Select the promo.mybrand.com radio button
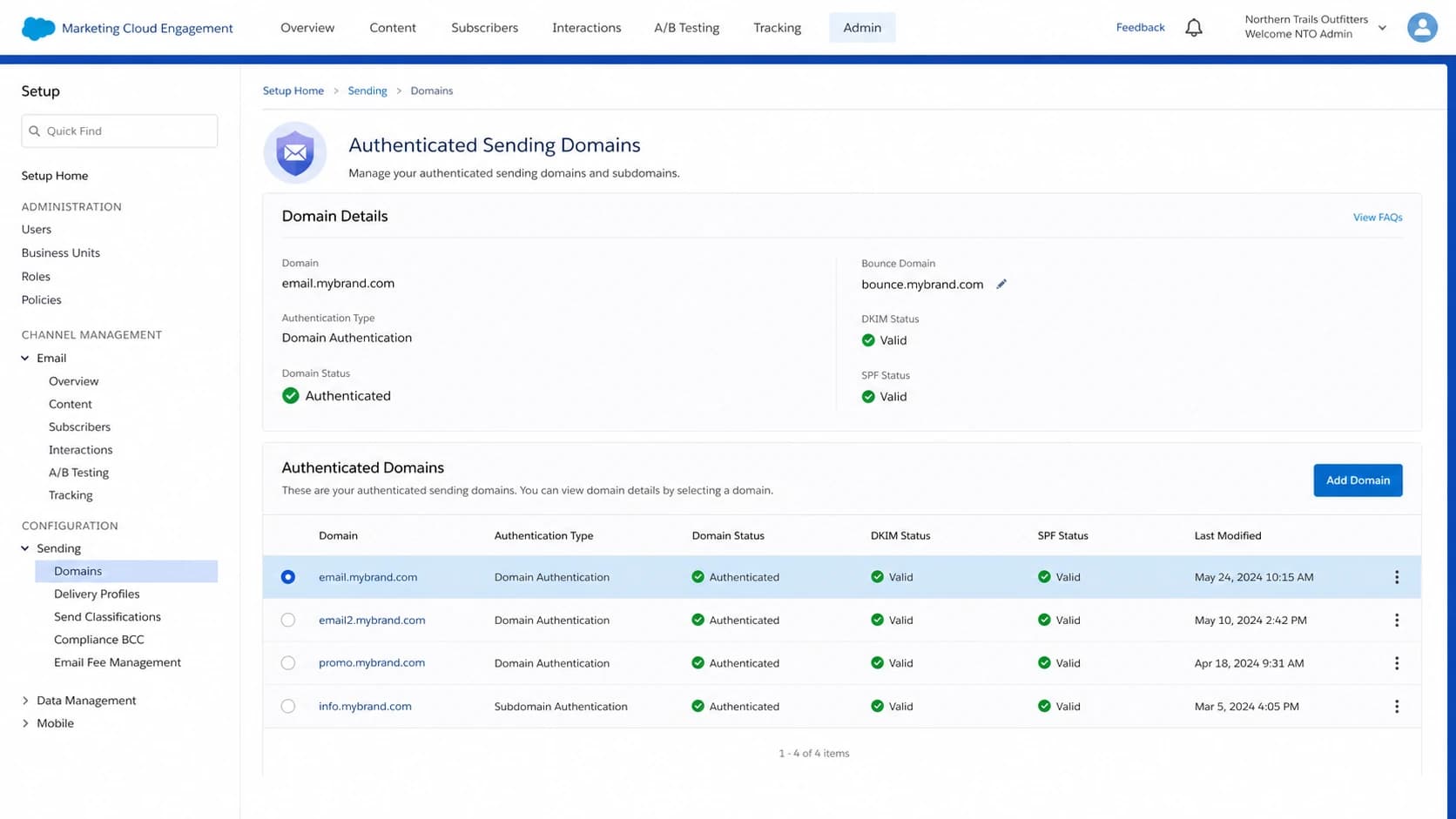The image size is (1456, 819). click(x=288, y=663)
